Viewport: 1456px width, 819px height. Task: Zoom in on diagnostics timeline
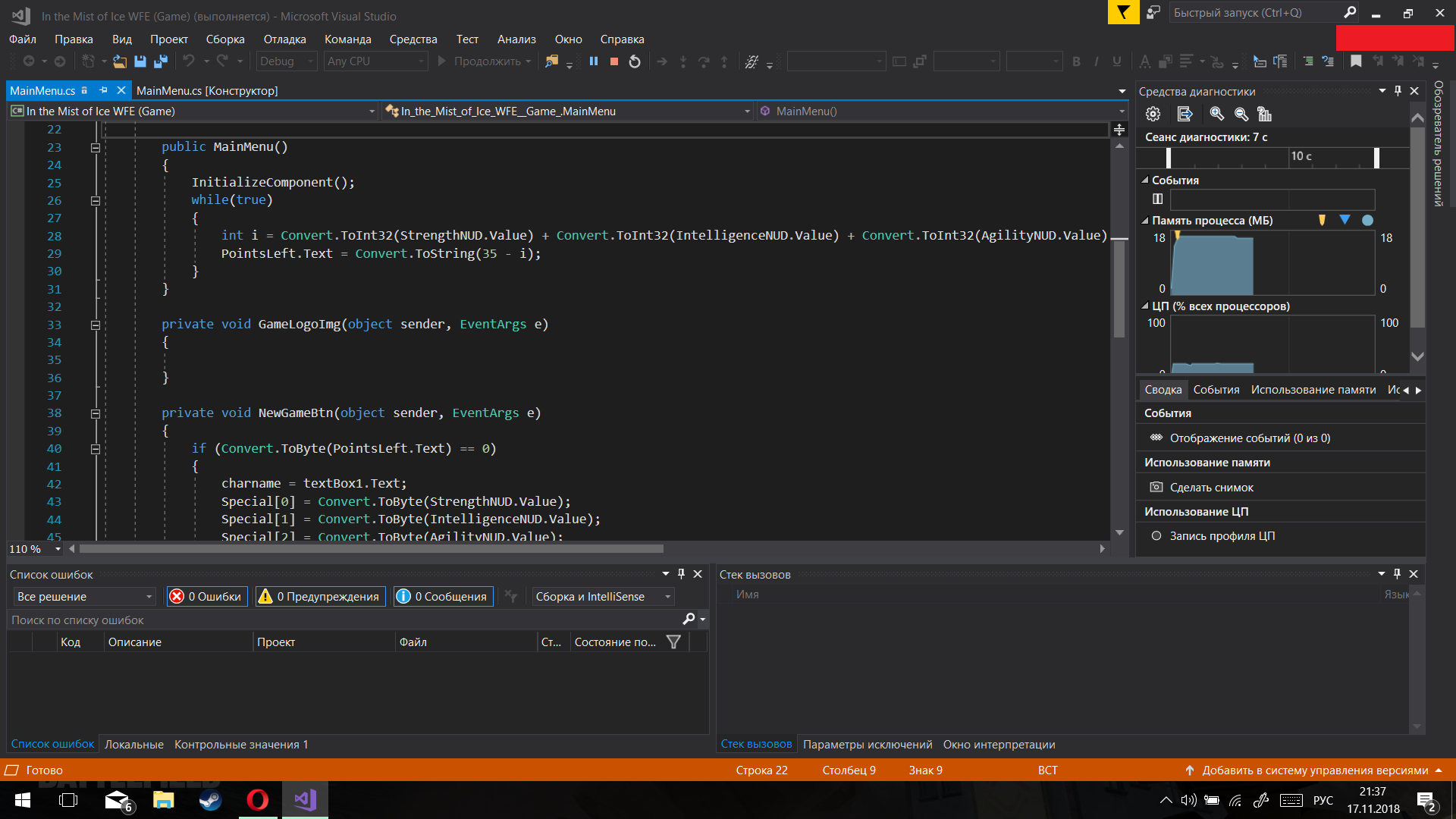point(1216,114)
